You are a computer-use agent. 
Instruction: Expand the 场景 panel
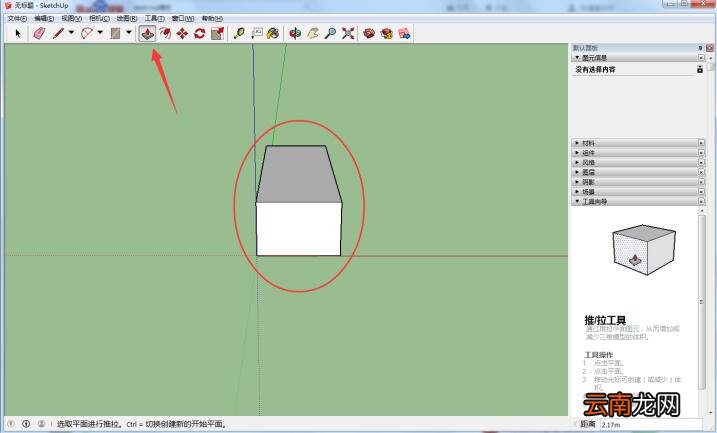coord(577,192)
